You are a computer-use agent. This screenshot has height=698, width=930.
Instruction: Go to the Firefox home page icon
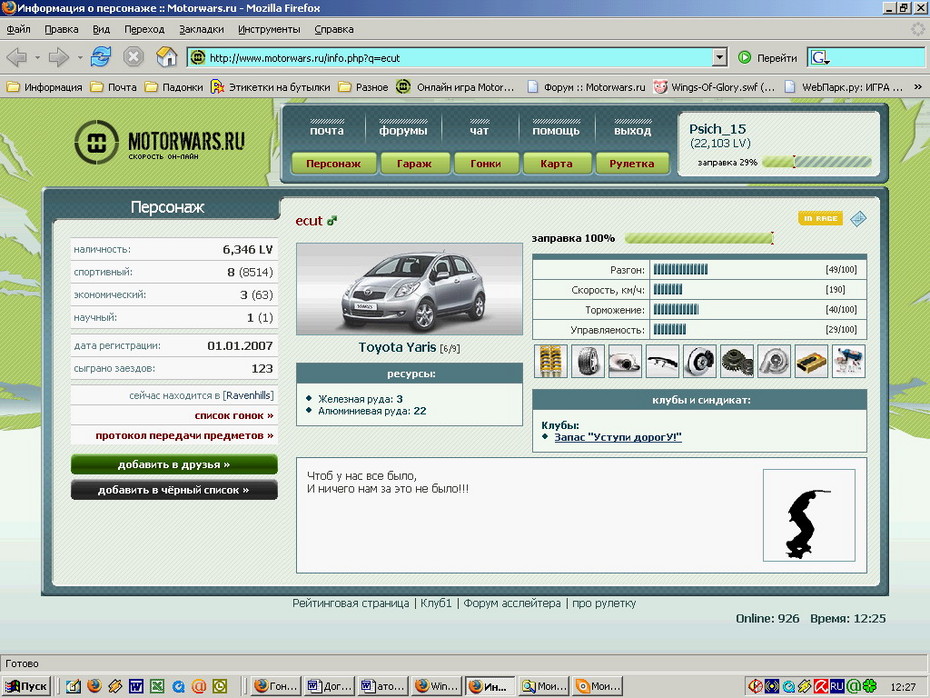click(167, 57)
